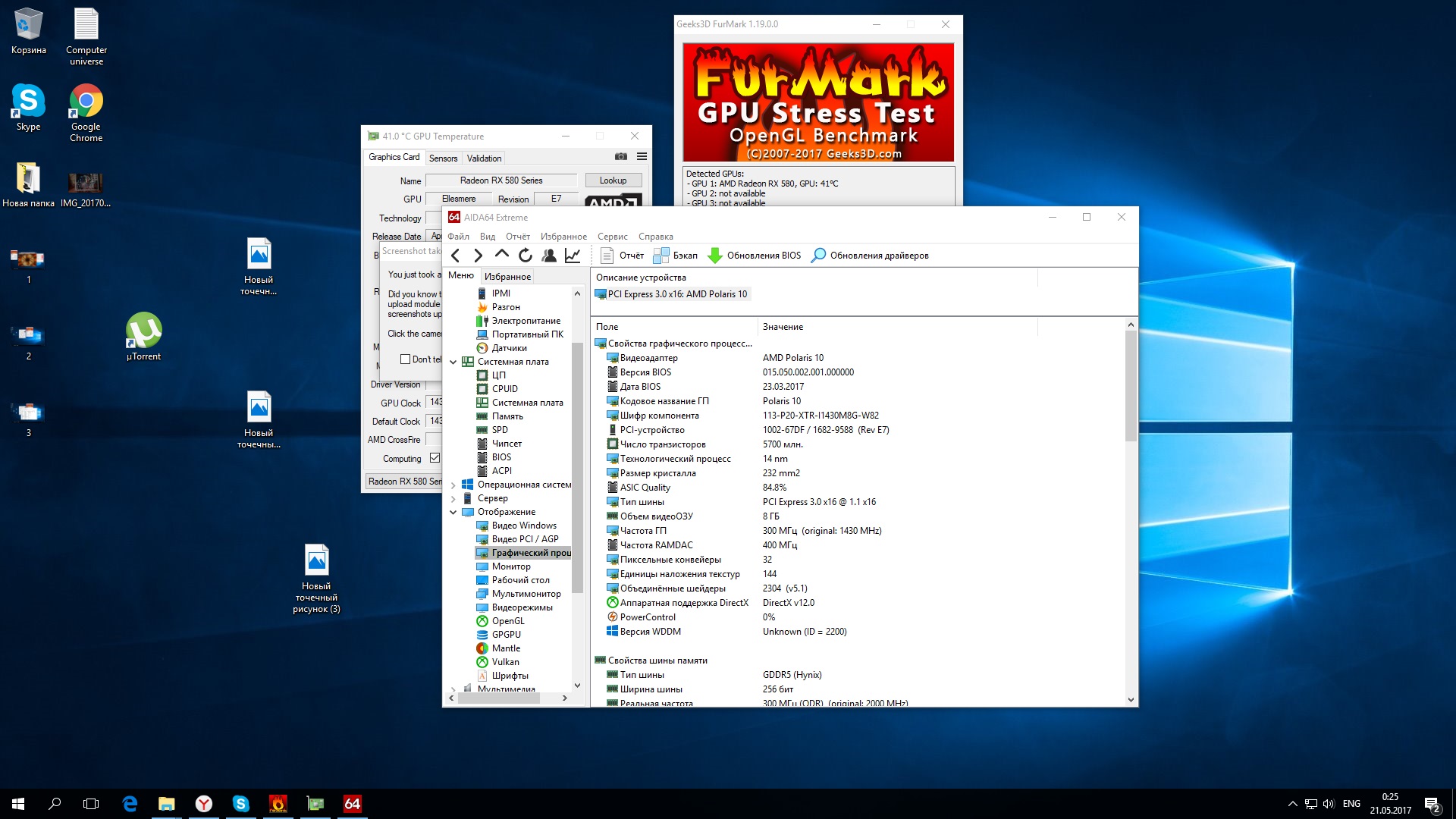Select Google Chrome desktop shortcut
This screenshot has height=819, width=1456.
point(86,112)
